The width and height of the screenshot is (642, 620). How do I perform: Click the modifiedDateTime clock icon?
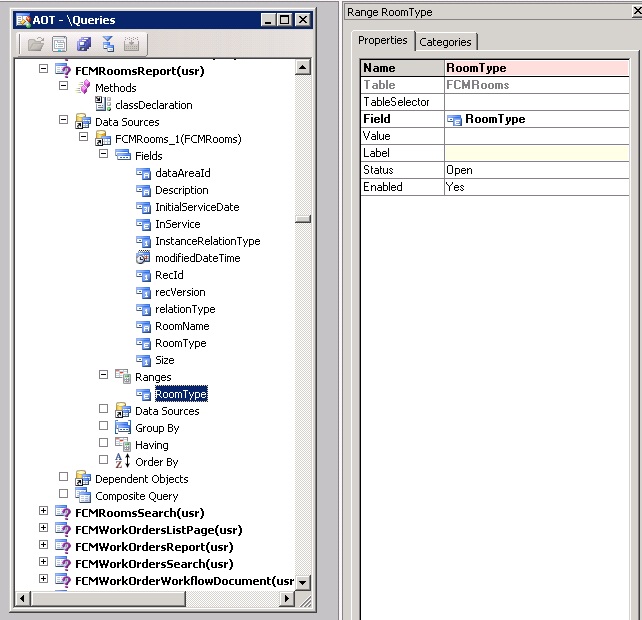[143, 257]
